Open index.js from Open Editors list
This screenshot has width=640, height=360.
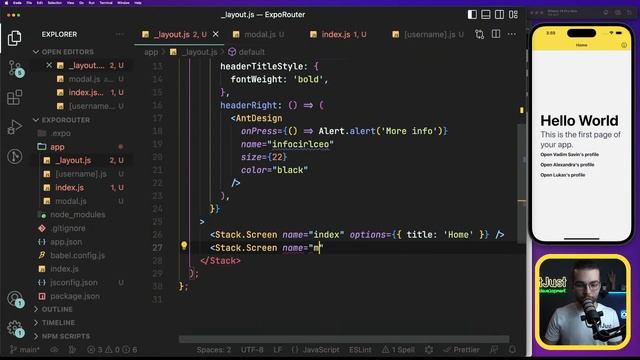86,93
